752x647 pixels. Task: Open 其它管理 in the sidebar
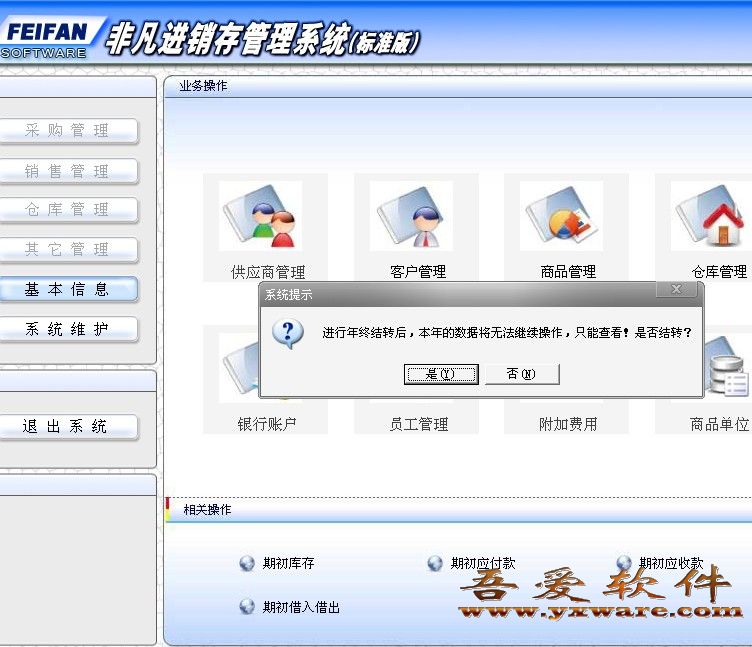67,249
